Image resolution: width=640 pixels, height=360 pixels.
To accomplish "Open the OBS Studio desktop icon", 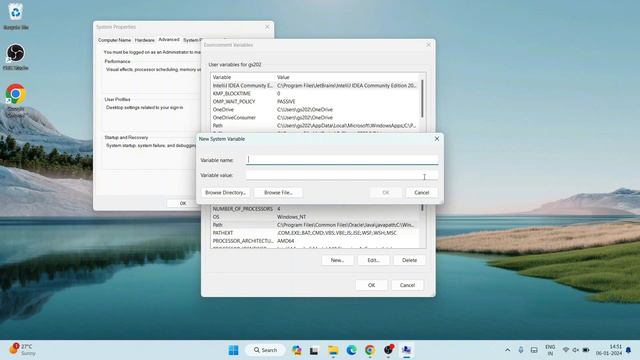I will [16, 57].
